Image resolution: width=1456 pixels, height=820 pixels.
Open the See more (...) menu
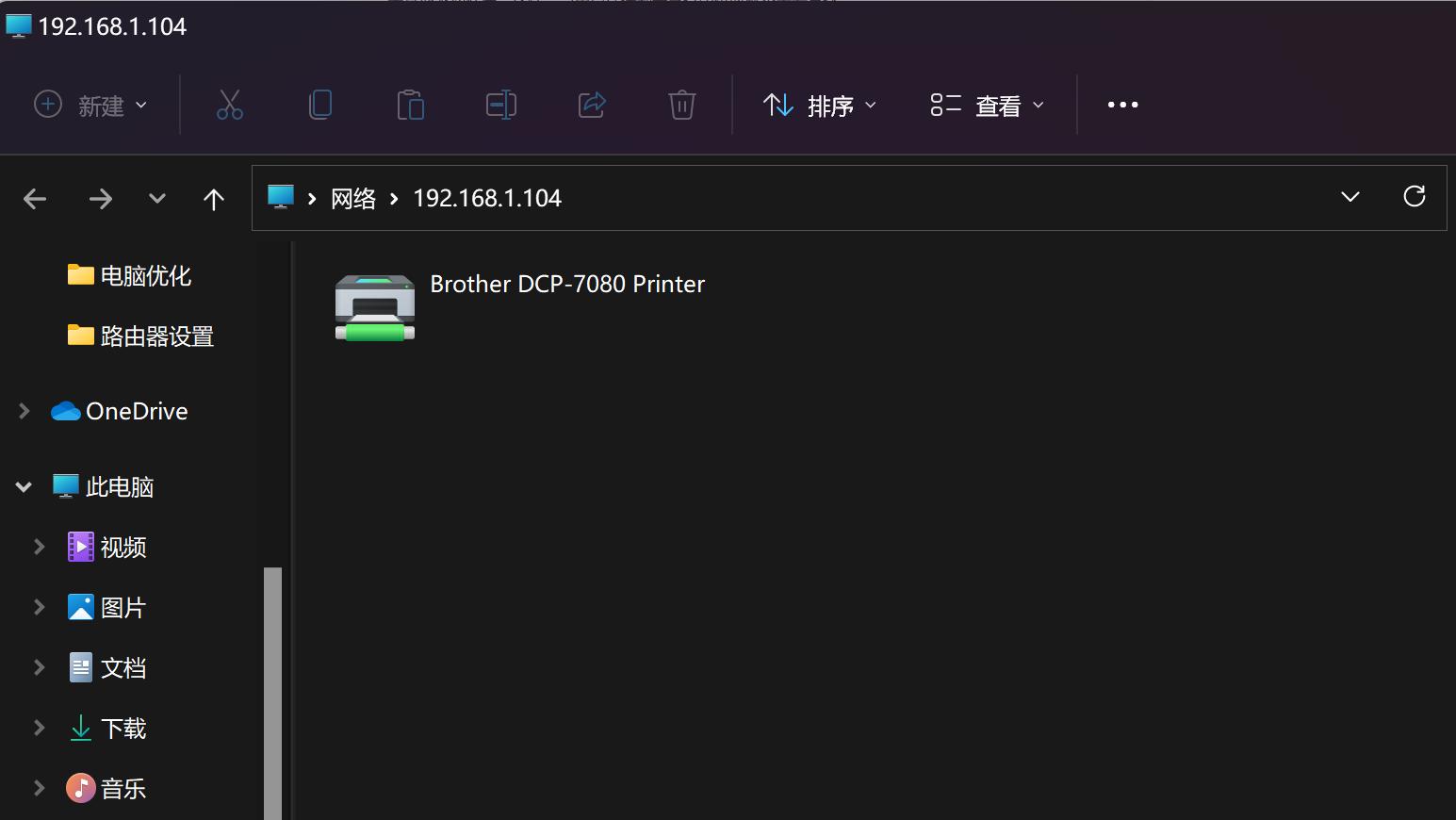click(x=1122, y=105)
